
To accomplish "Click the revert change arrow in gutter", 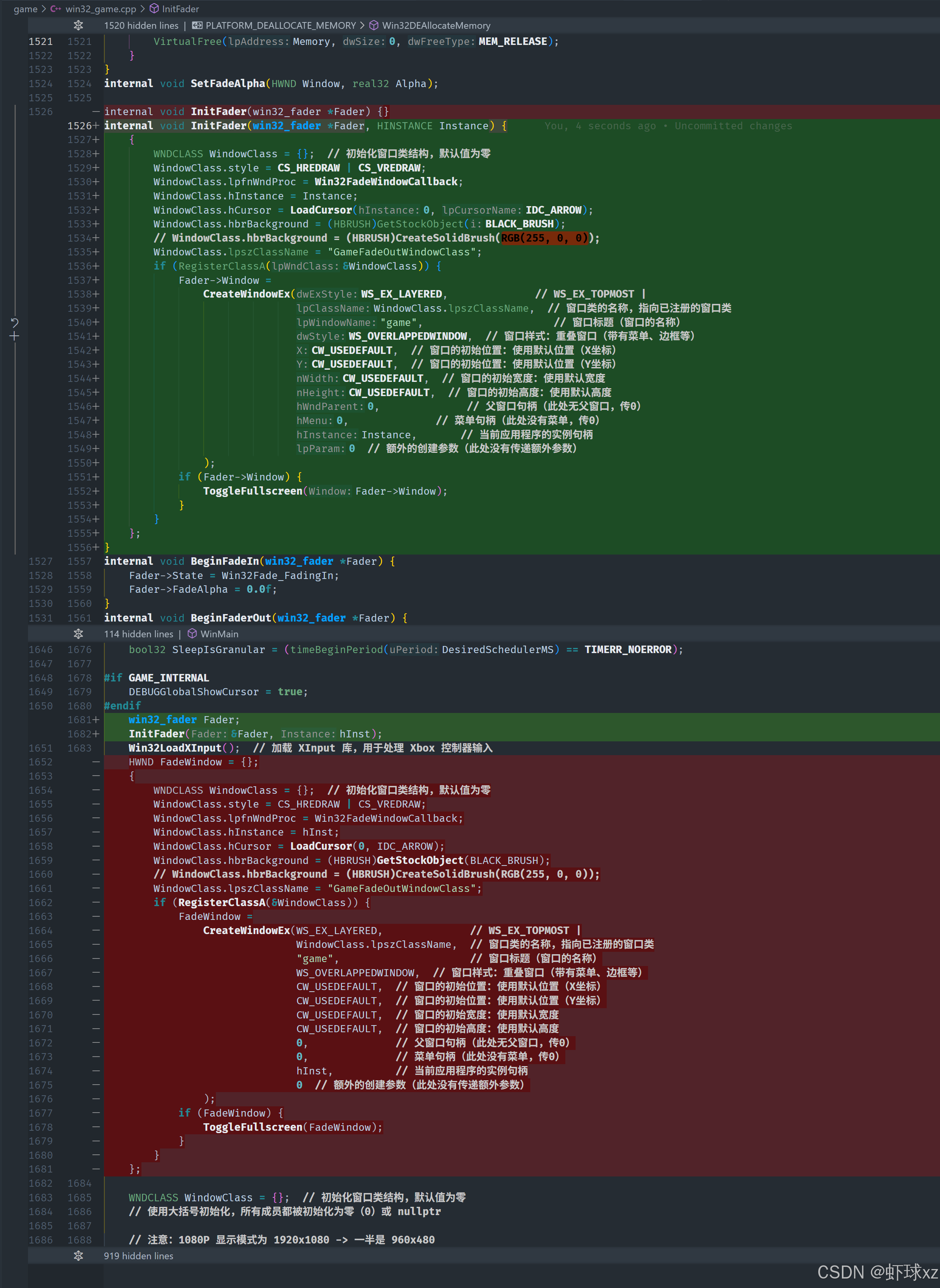I will pos(15,323).
